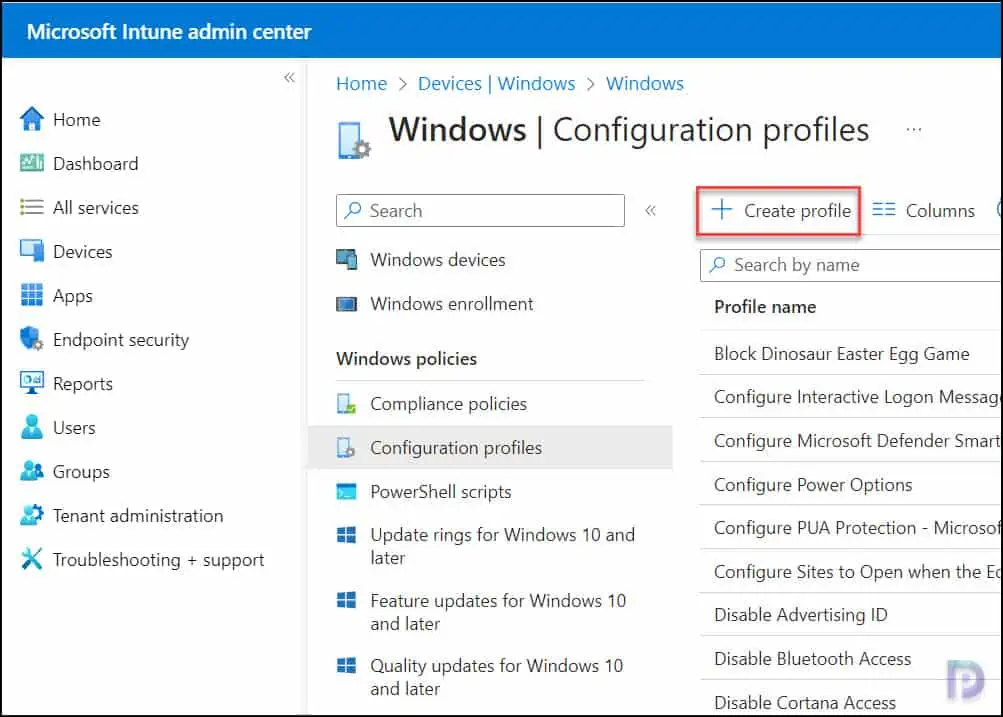The height and width of the screenshot is (717, 1003).
Task: Open Configure Microsoft Defender Smart profile
Action: (x=857, y=441)
